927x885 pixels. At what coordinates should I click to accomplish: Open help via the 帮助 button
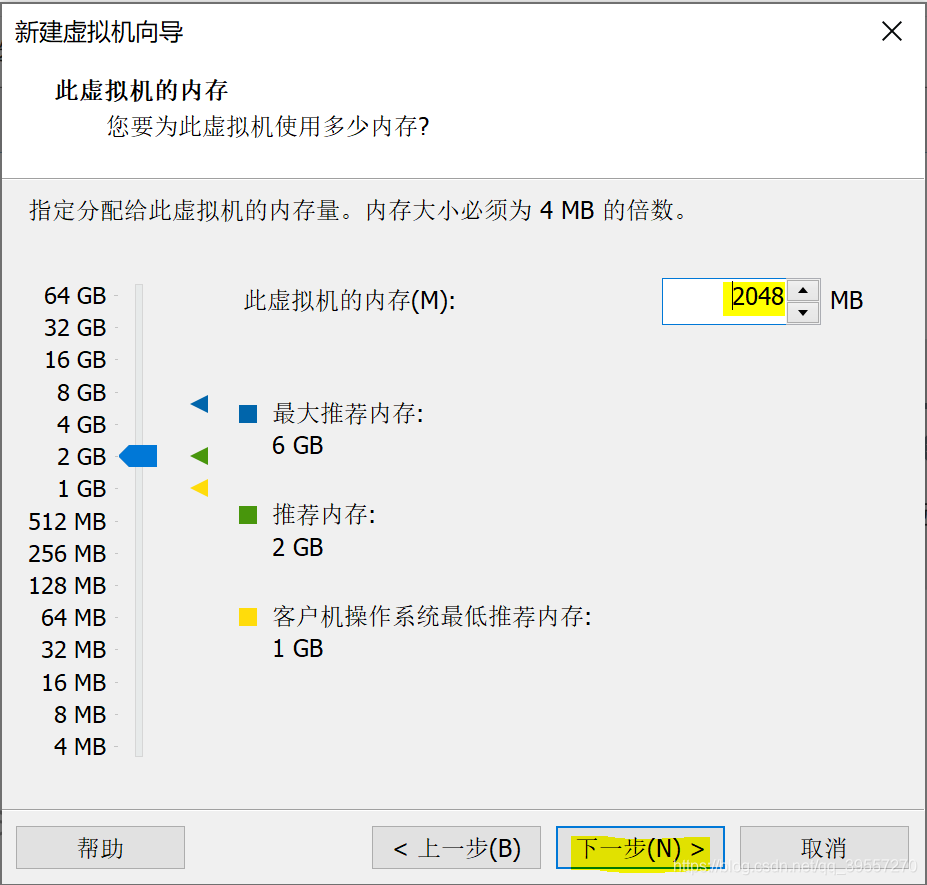(x=100, y=847)
